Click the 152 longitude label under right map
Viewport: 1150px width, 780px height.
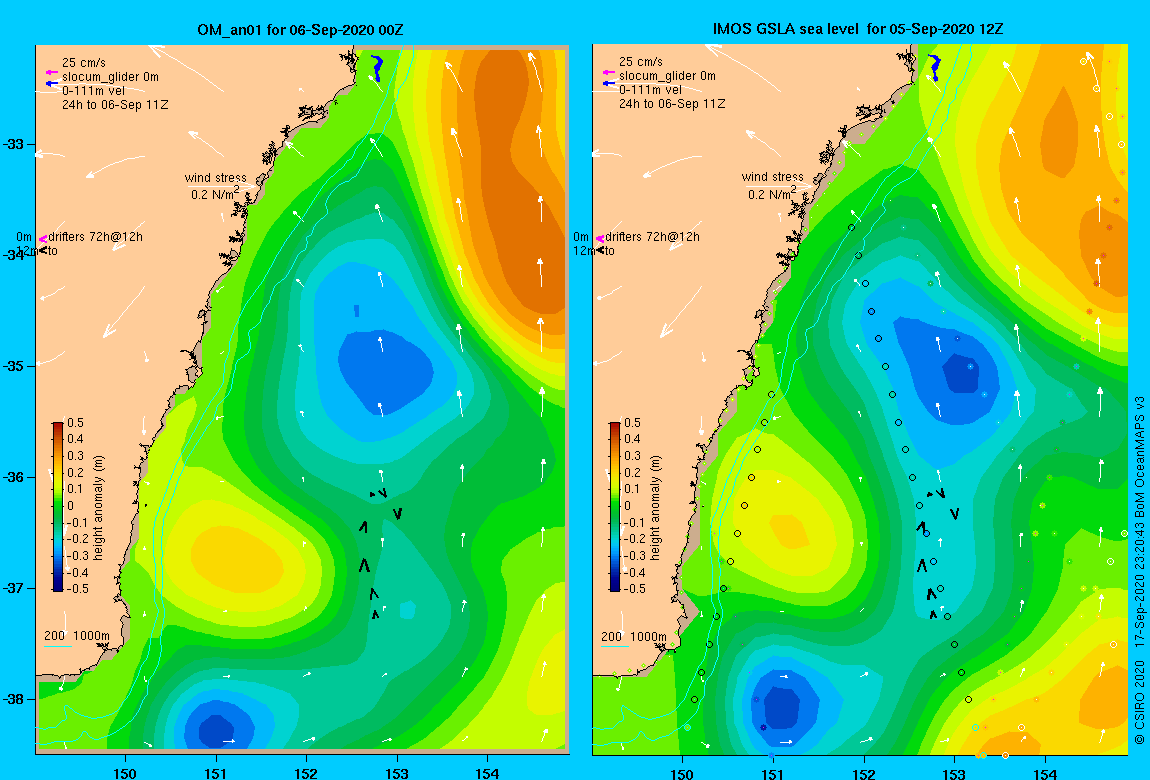[x=864, y=773]
